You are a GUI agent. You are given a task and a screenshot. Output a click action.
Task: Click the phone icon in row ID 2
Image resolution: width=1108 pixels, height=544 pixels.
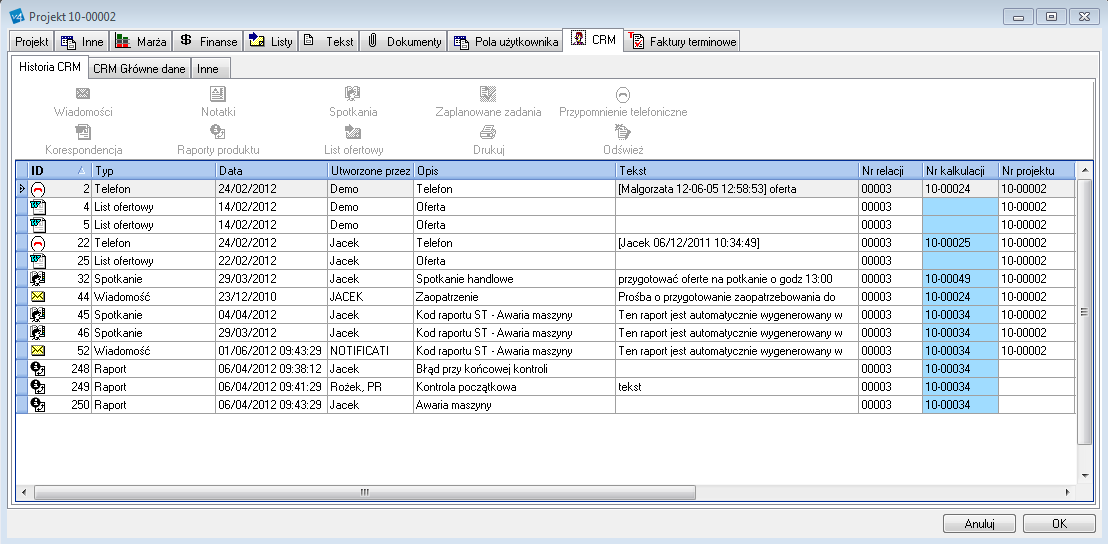(38, 189)
